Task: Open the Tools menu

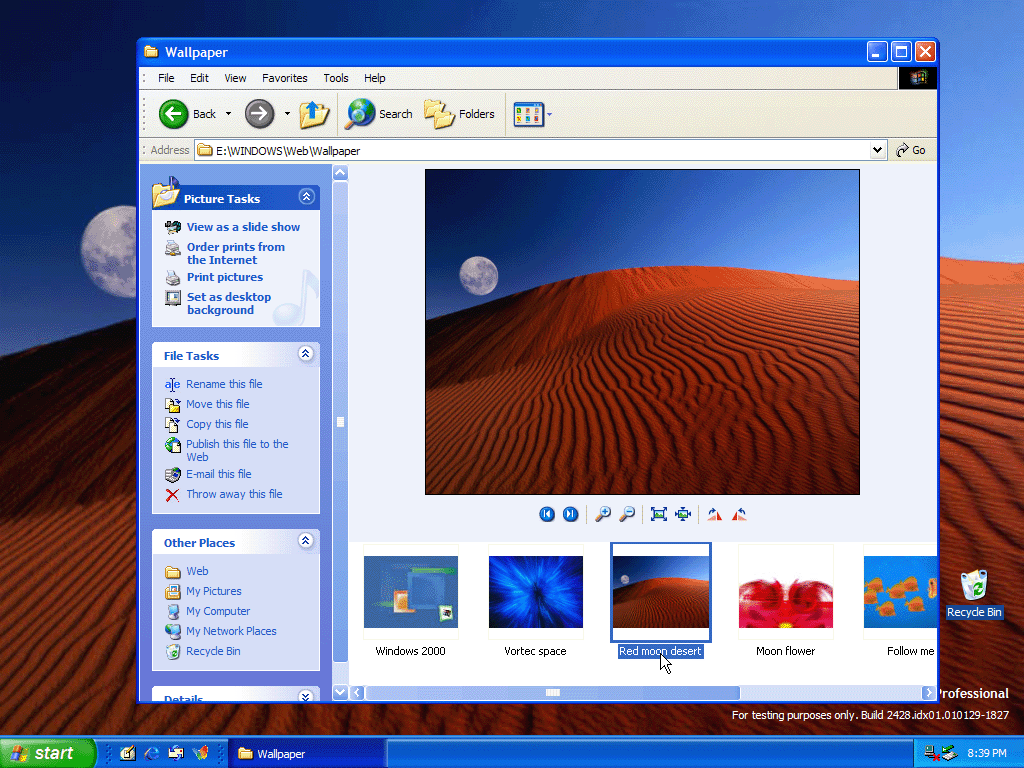Action: click(x=336, y=78)
